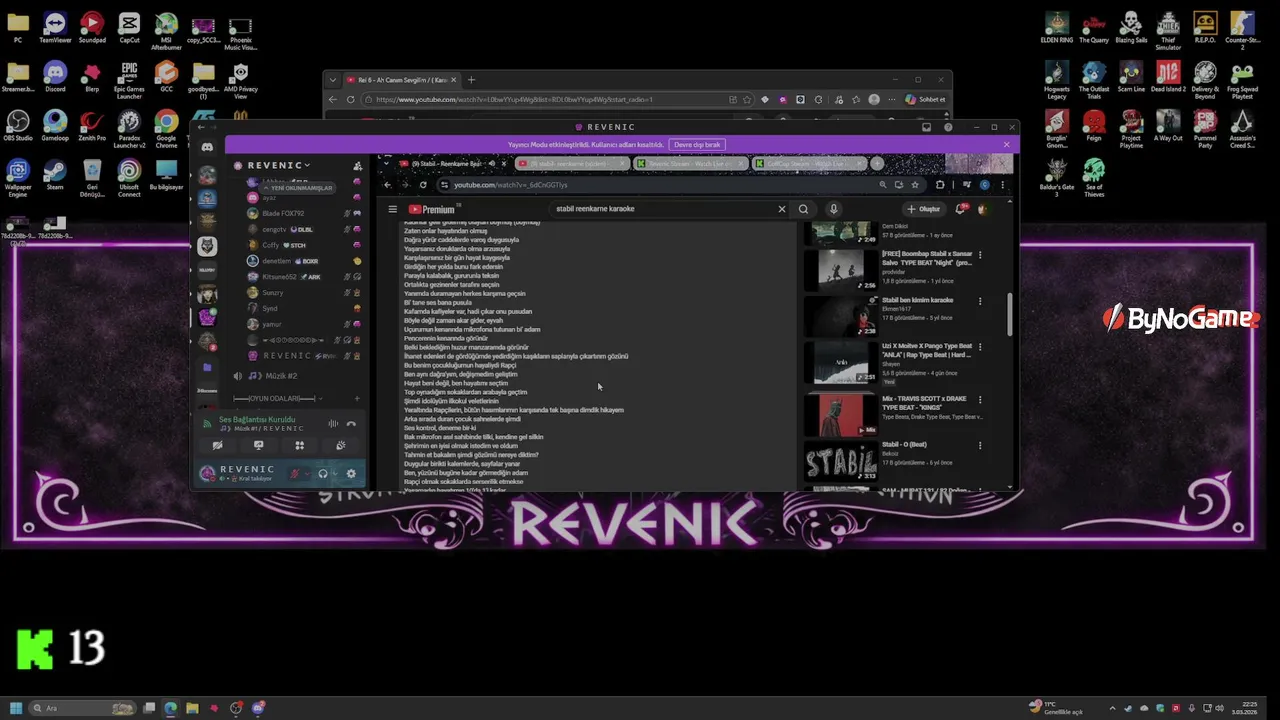This screenshot has height=720, width=1280.
Task: Select voice user Blade FOX792
Action: [x=304, y=213]
